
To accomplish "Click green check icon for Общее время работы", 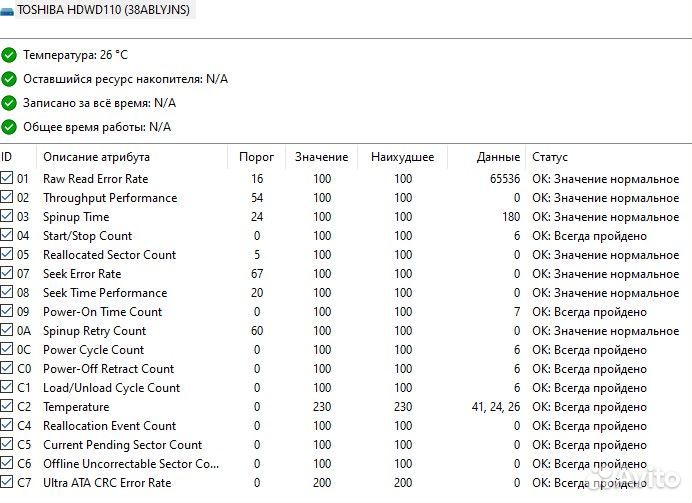I will point(9,127).
